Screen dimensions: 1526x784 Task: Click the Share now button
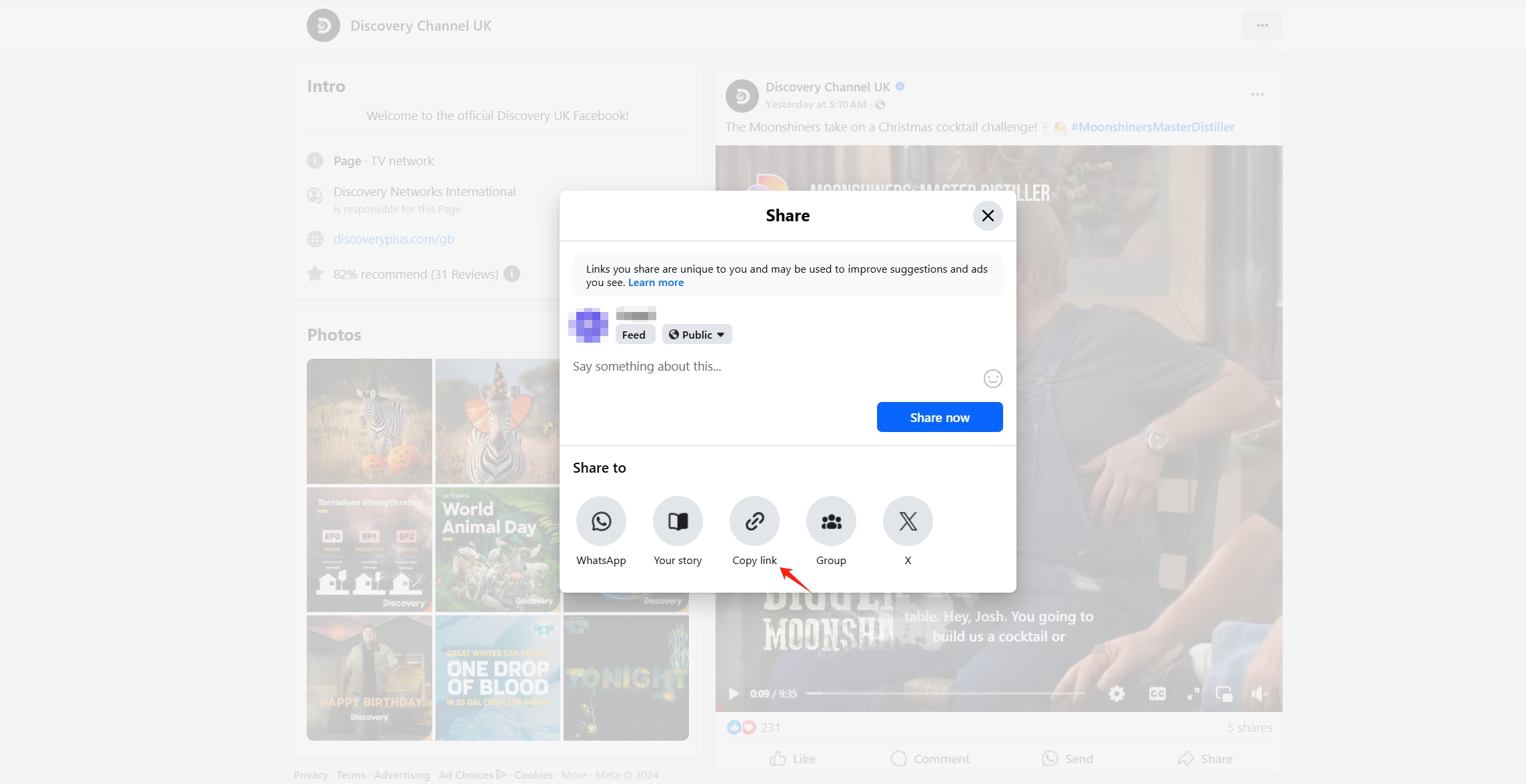[x=940, y=417]
